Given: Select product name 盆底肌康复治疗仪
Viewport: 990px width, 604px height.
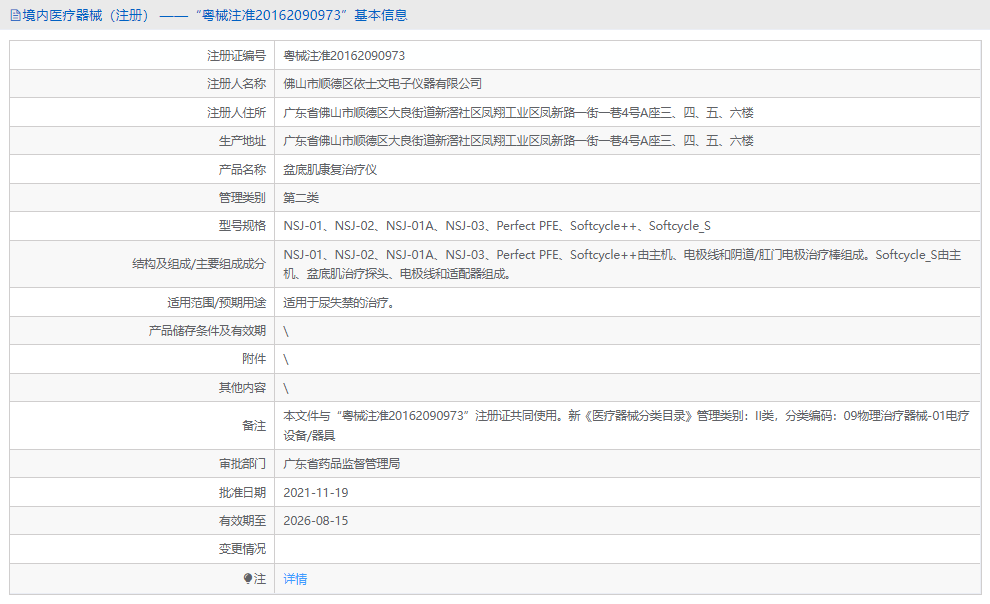Looking at the screenshot, I should (330, 169).
